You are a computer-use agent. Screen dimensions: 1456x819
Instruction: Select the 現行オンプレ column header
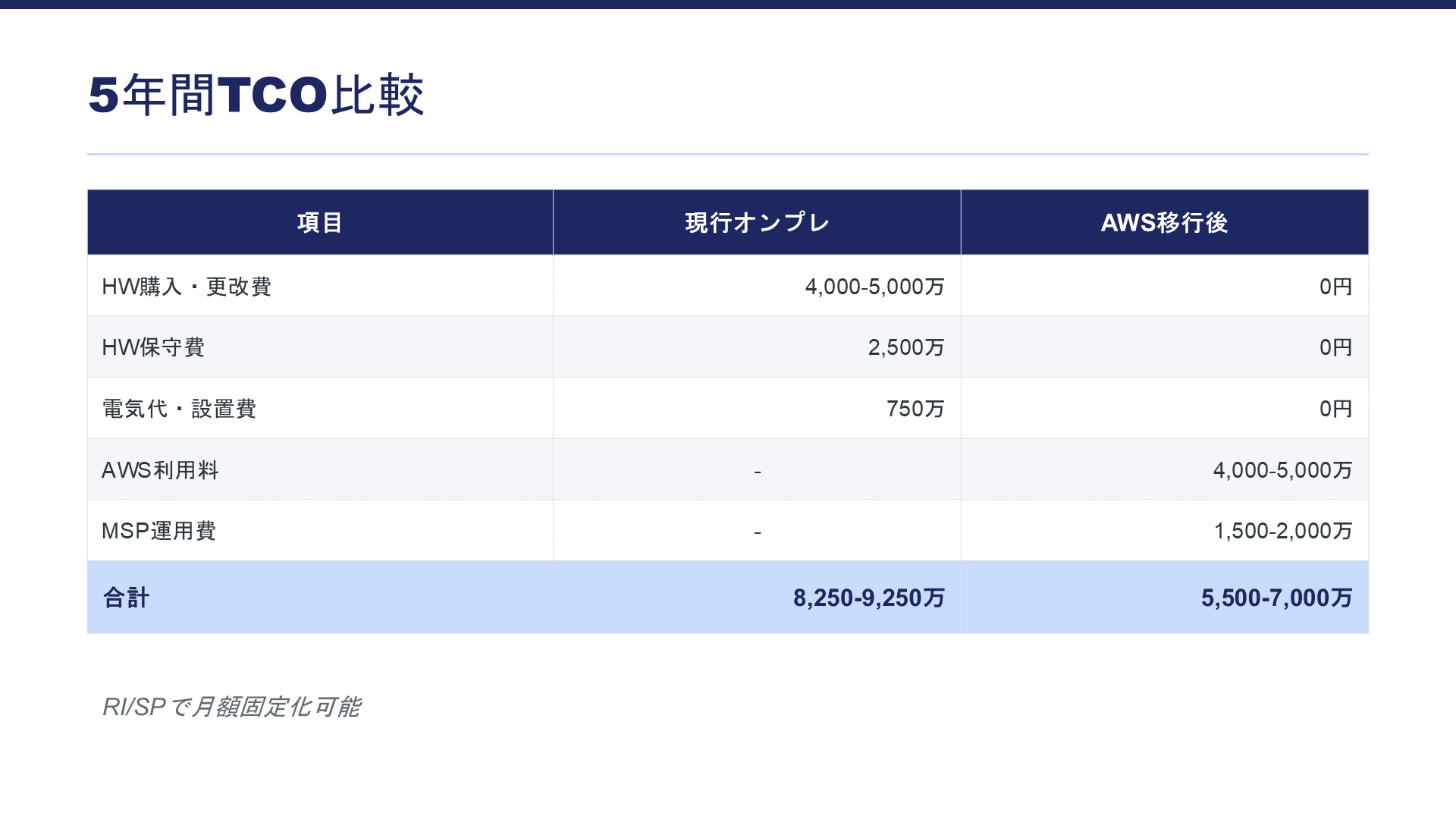pos(757,223)
